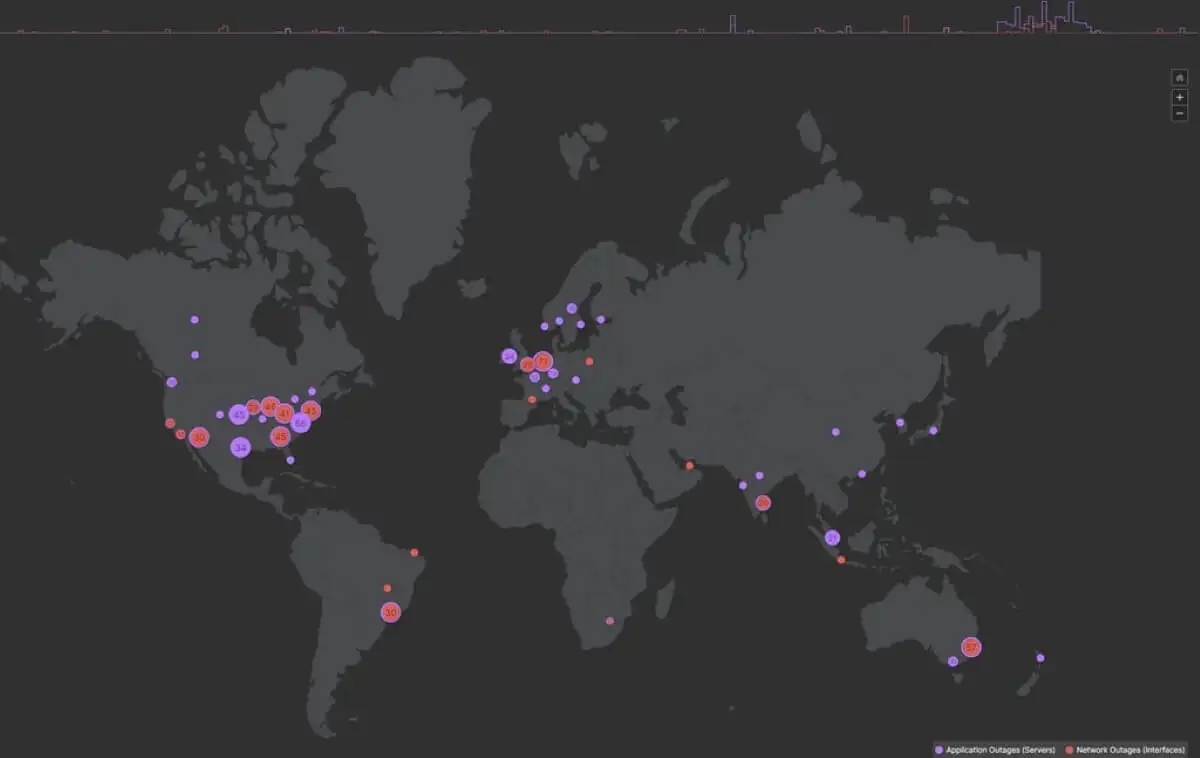Screen dimensions: 1200x758
Task: Select the red 30 cluster in Brazil
Action: pos(391,612)
